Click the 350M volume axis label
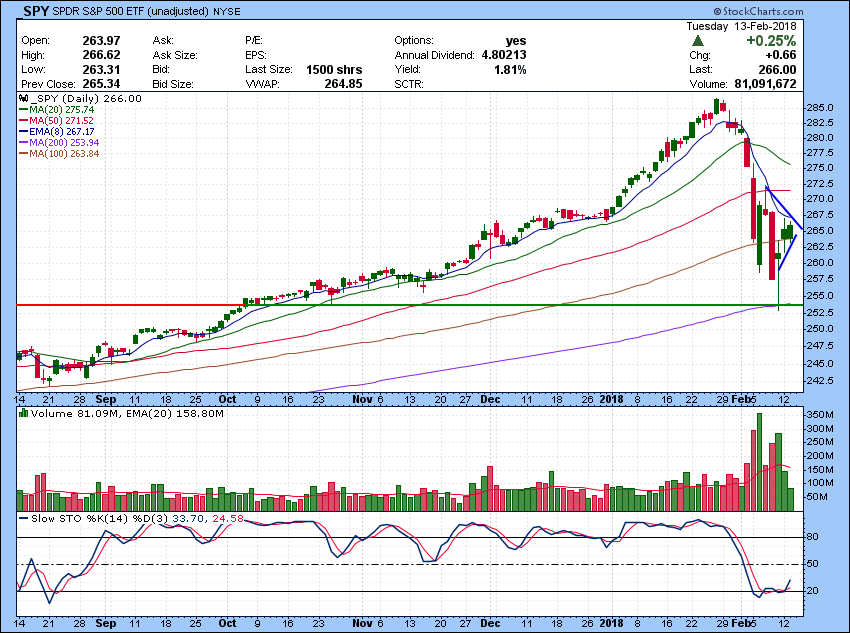850x633 pixels. (x=820, y=415)
